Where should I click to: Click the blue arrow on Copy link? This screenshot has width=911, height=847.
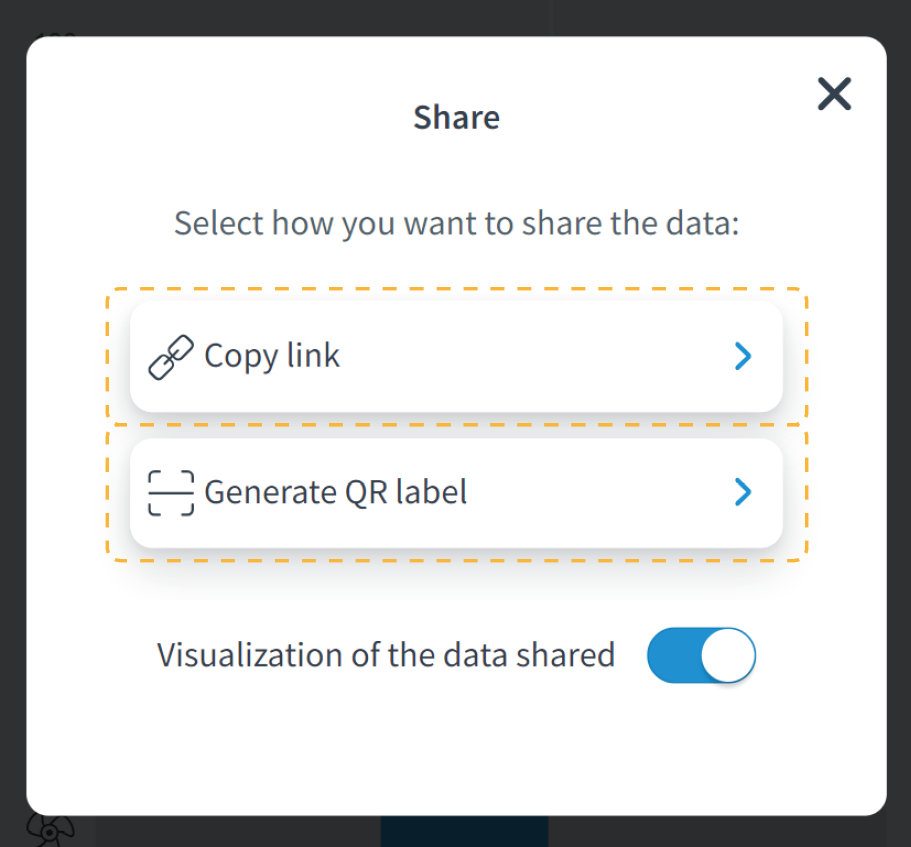[742, 356]
